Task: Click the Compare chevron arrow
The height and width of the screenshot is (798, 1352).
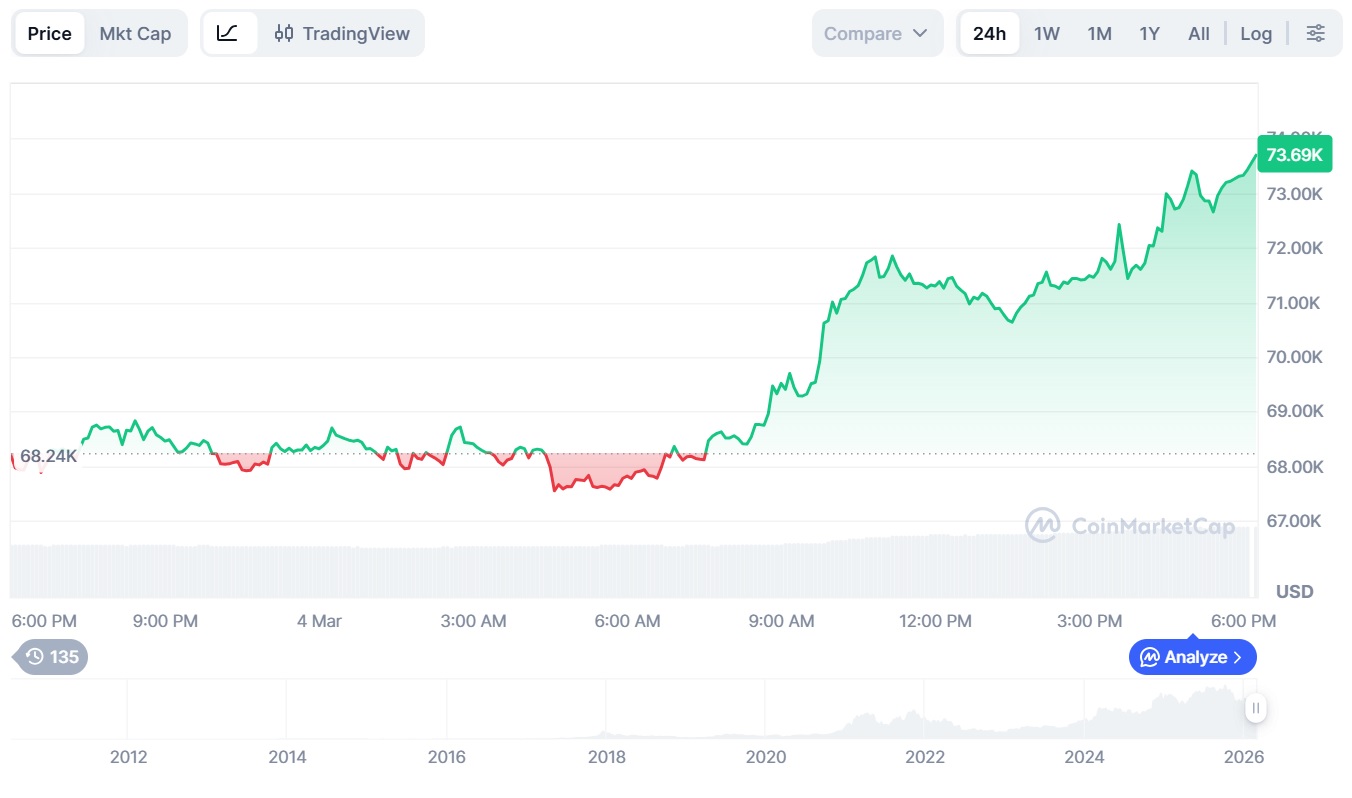Action: coord(921,33)
